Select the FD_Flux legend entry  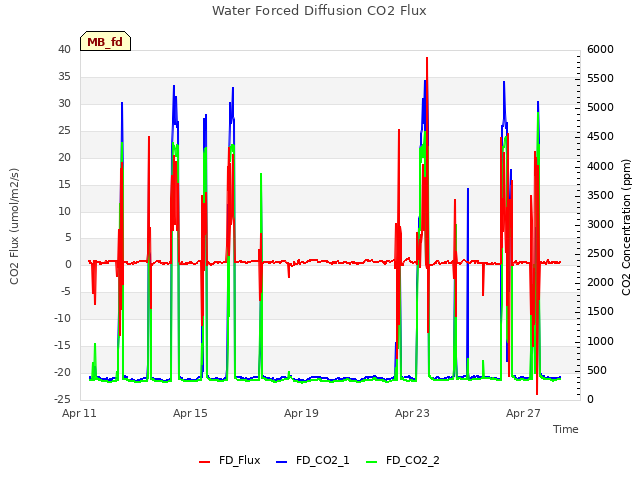(229, 460)
